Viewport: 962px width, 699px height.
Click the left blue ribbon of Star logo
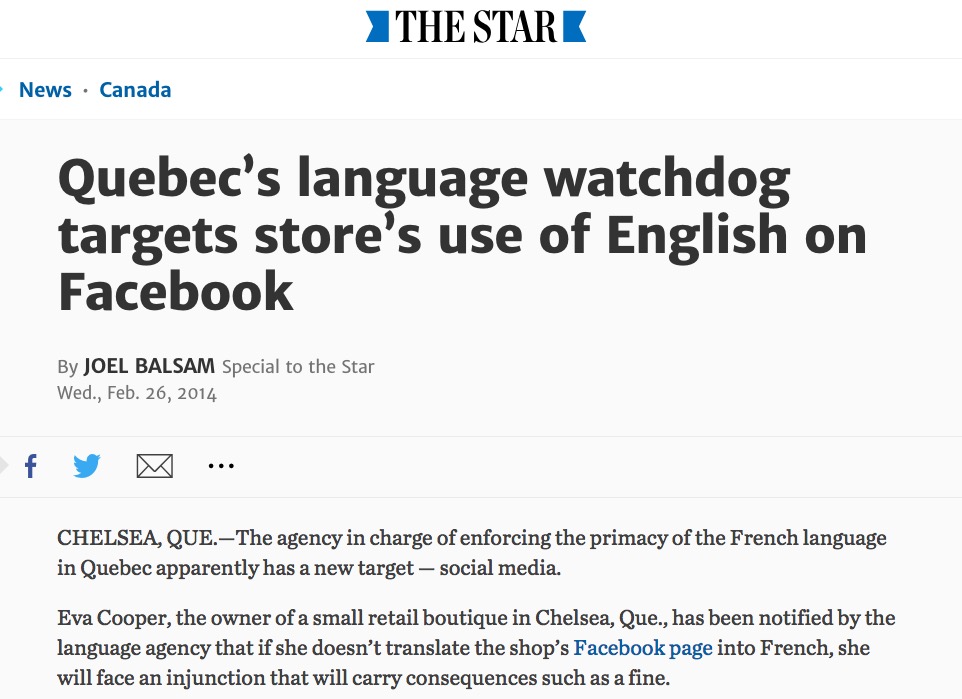tap(377, 27)
